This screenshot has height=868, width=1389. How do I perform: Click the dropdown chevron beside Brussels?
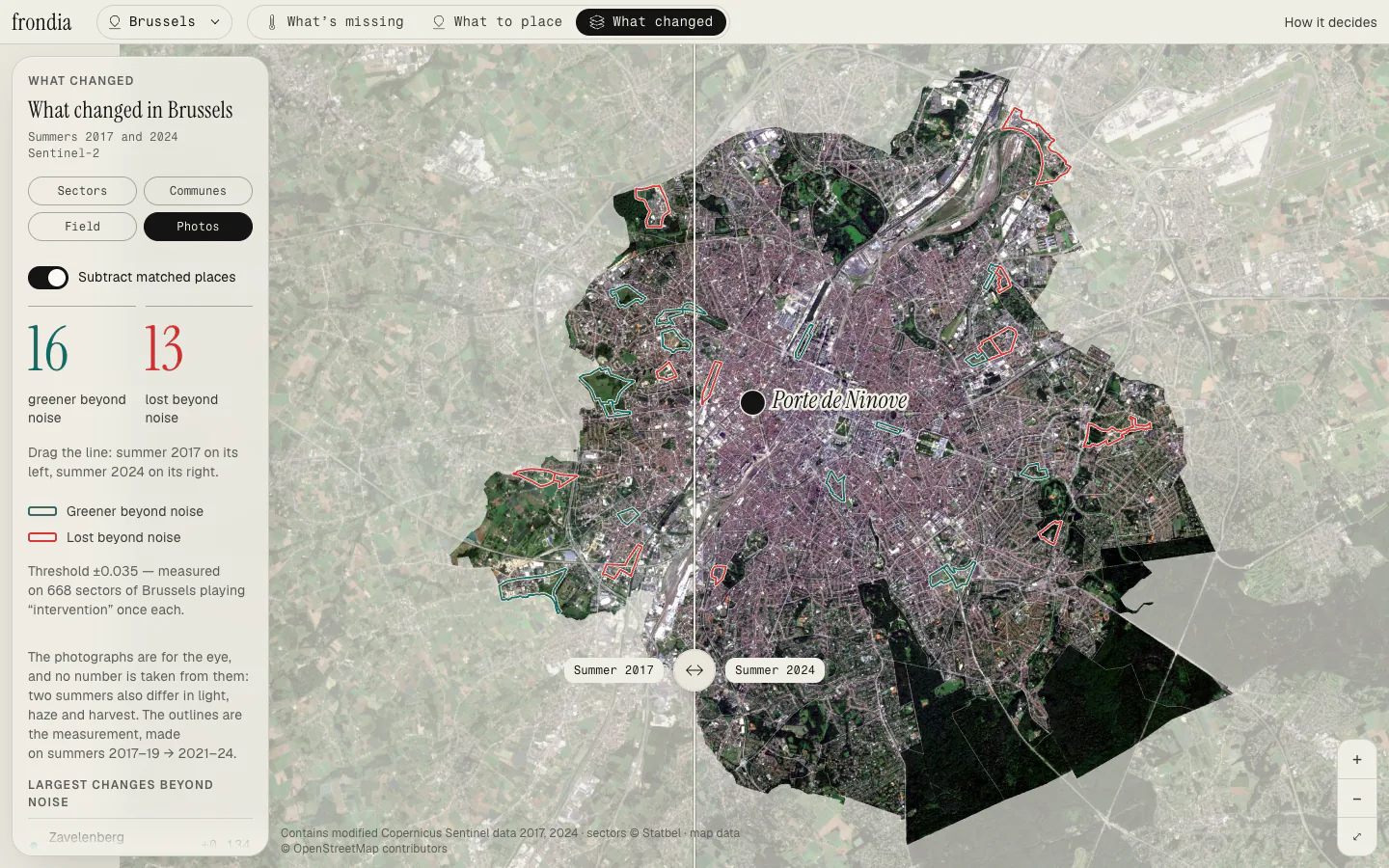tap(215, 22)
